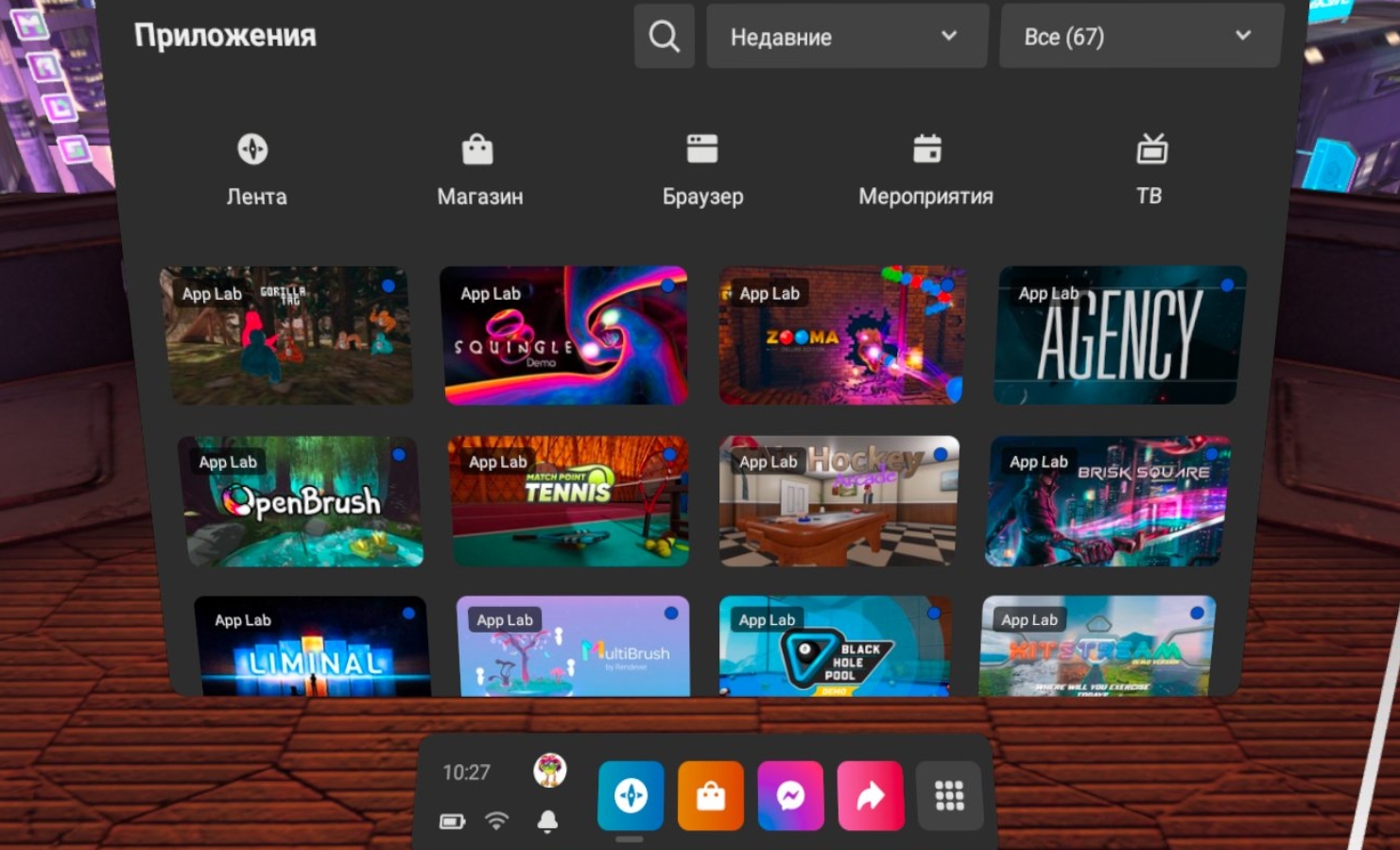This screenshot has width=1400, height=850.
Task: Launch the Kite Stream app tile
Action: tap(1098, 647)
